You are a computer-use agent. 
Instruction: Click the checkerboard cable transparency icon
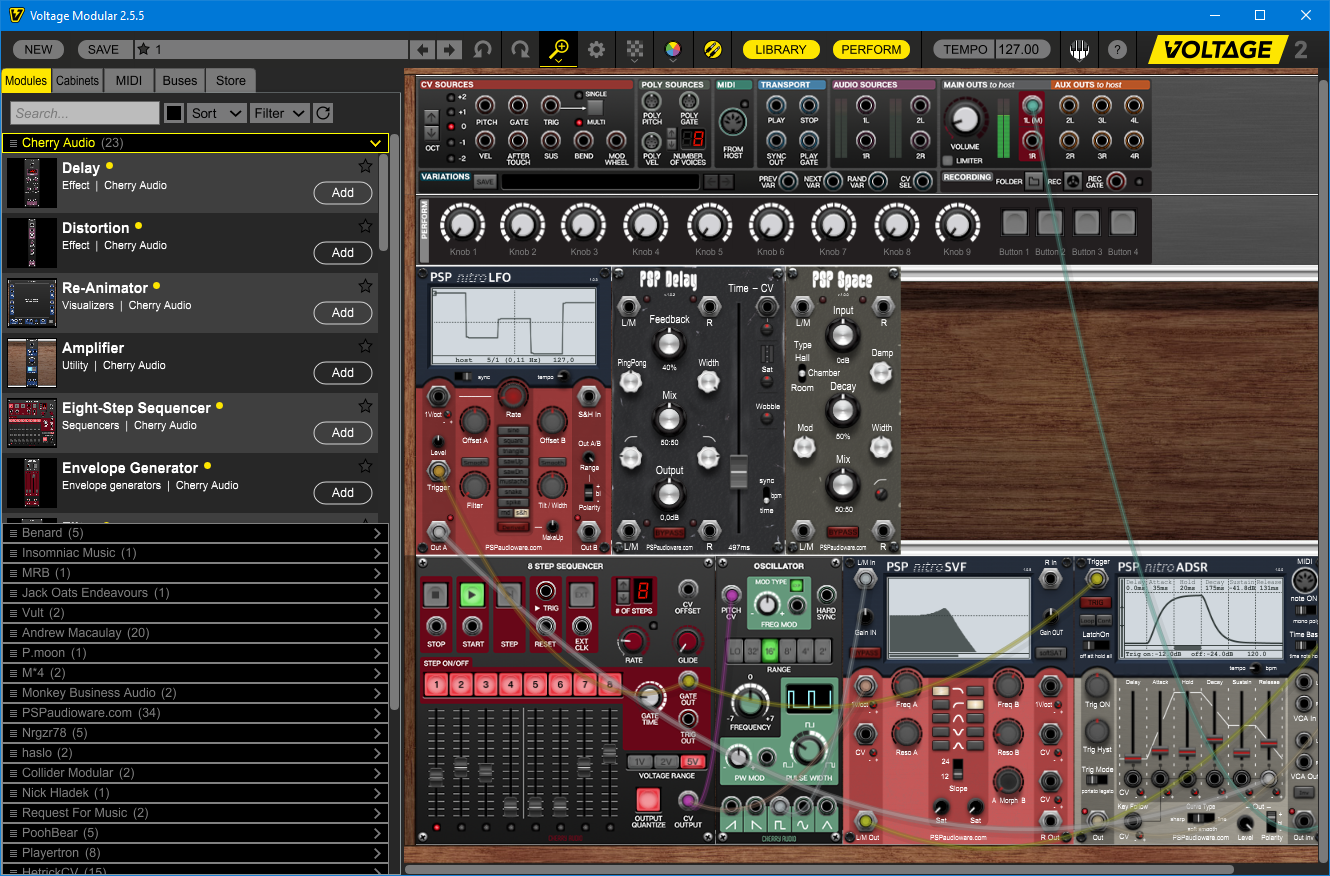tap(634, 49)
